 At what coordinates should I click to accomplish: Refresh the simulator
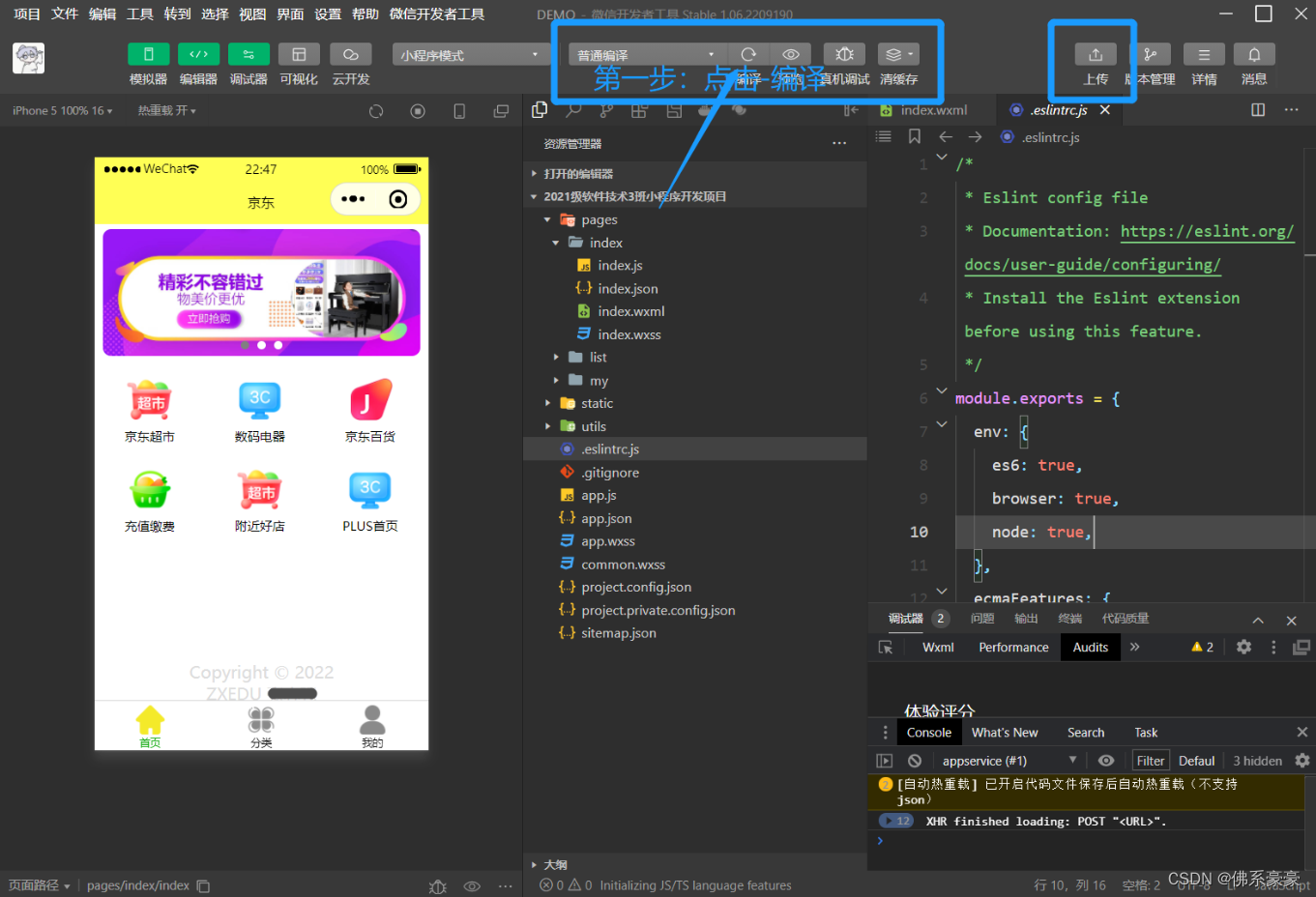click(376, 111)
